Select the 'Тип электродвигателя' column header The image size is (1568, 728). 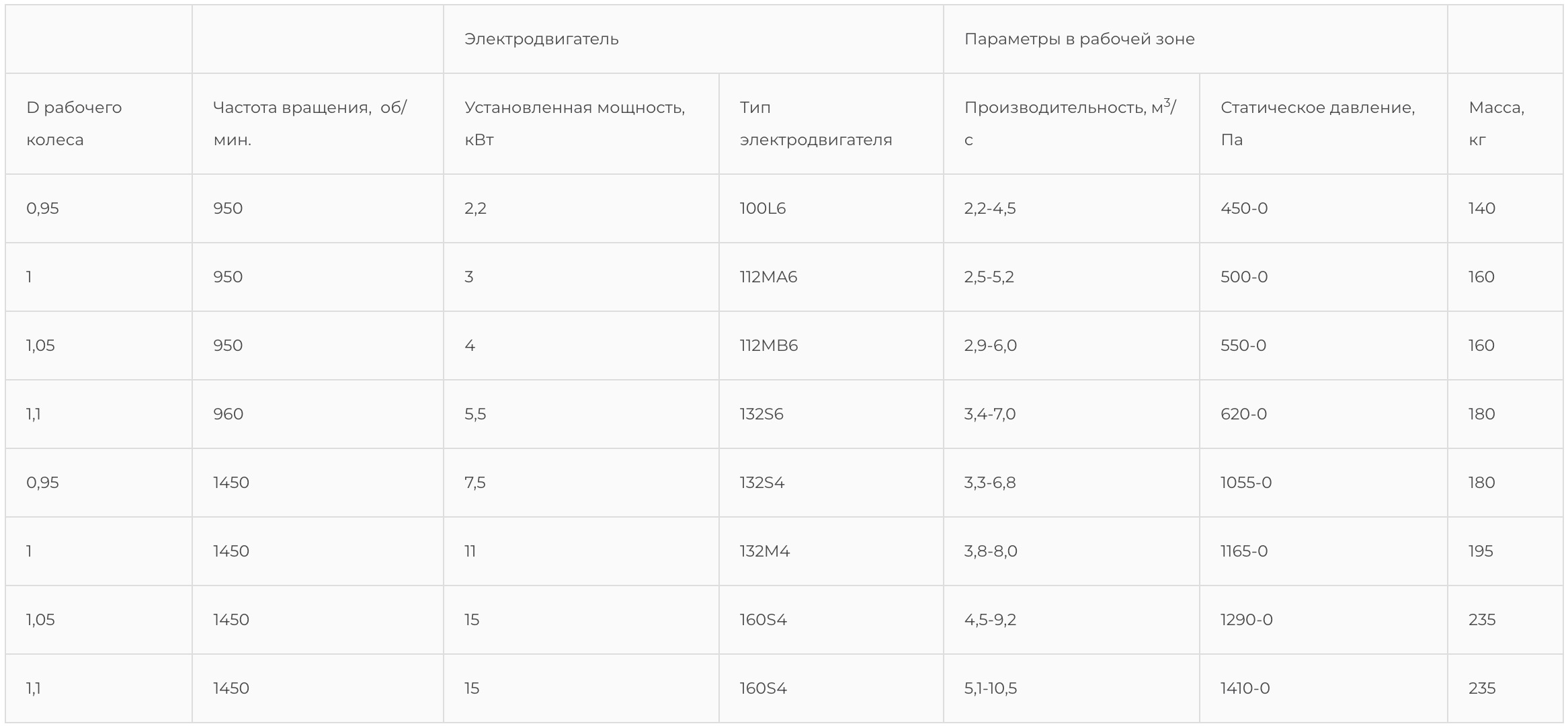tap(815, 124)
